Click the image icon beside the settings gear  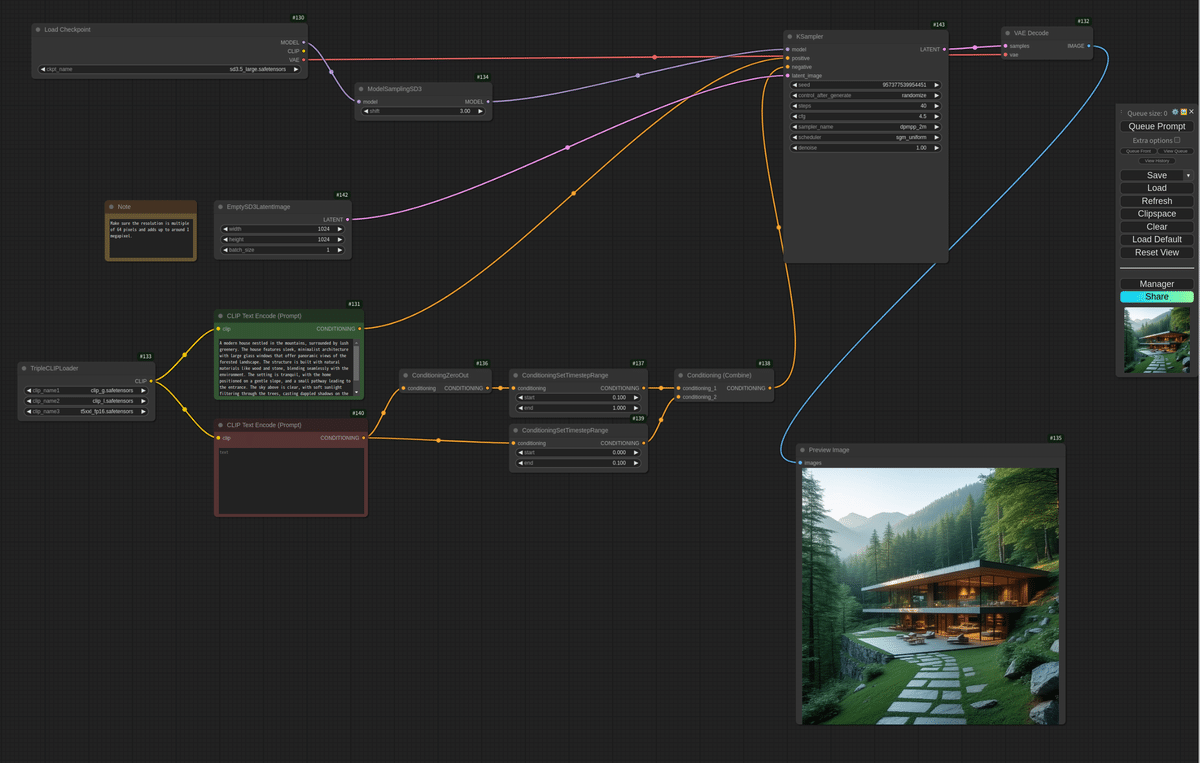(x=1184, y=112)
